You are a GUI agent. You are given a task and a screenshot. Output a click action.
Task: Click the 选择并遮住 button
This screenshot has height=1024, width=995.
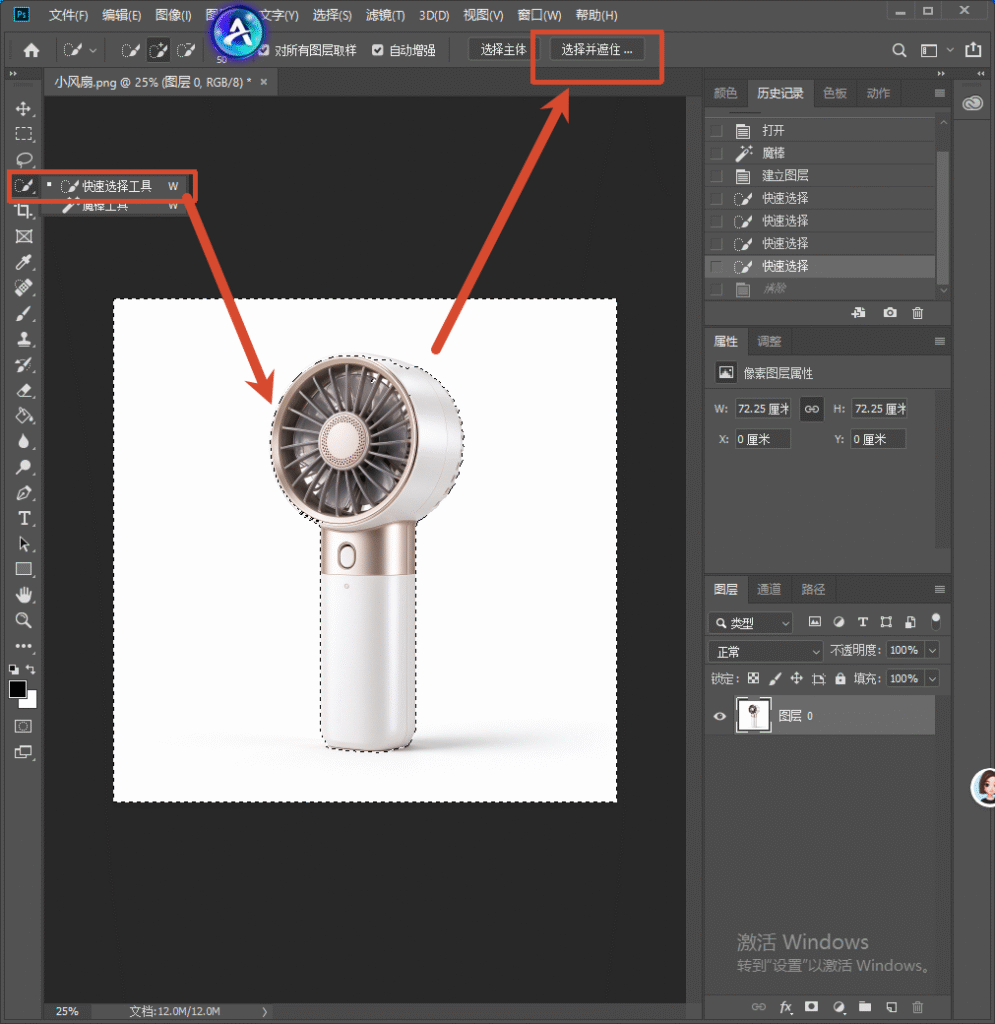[597, 50]
